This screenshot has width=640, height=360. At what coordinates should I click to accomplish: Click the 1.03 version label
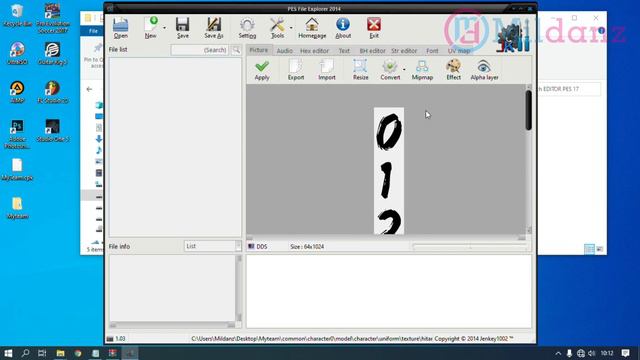tap(120, 338)
